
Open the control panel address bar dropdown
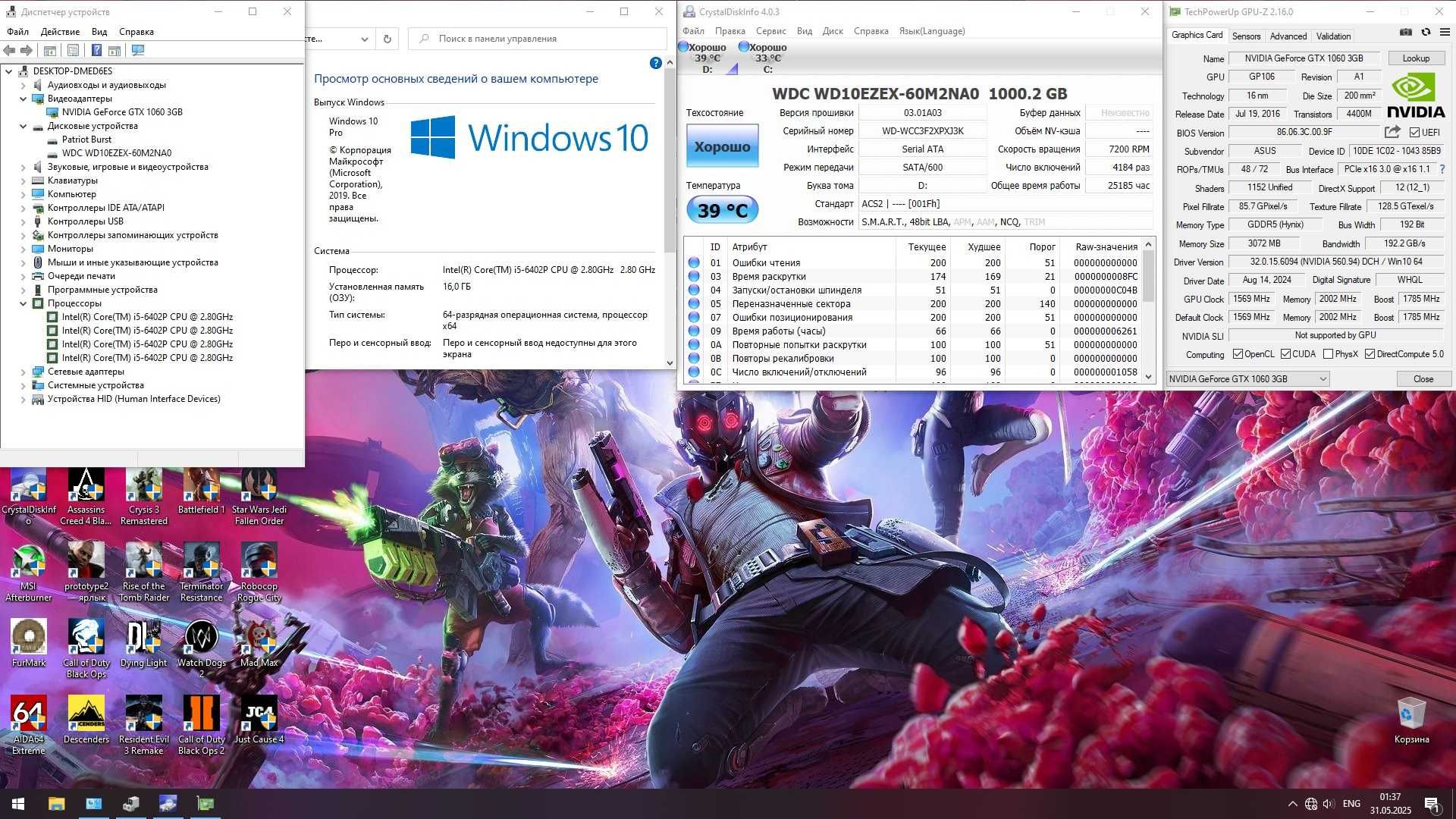coord(364,39)
